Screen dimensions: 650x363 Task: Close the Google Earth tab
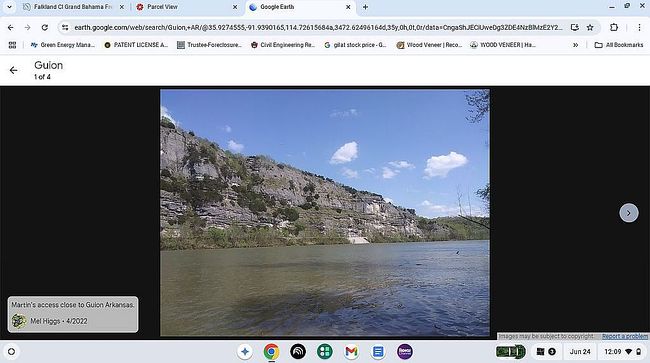[348, 7]
